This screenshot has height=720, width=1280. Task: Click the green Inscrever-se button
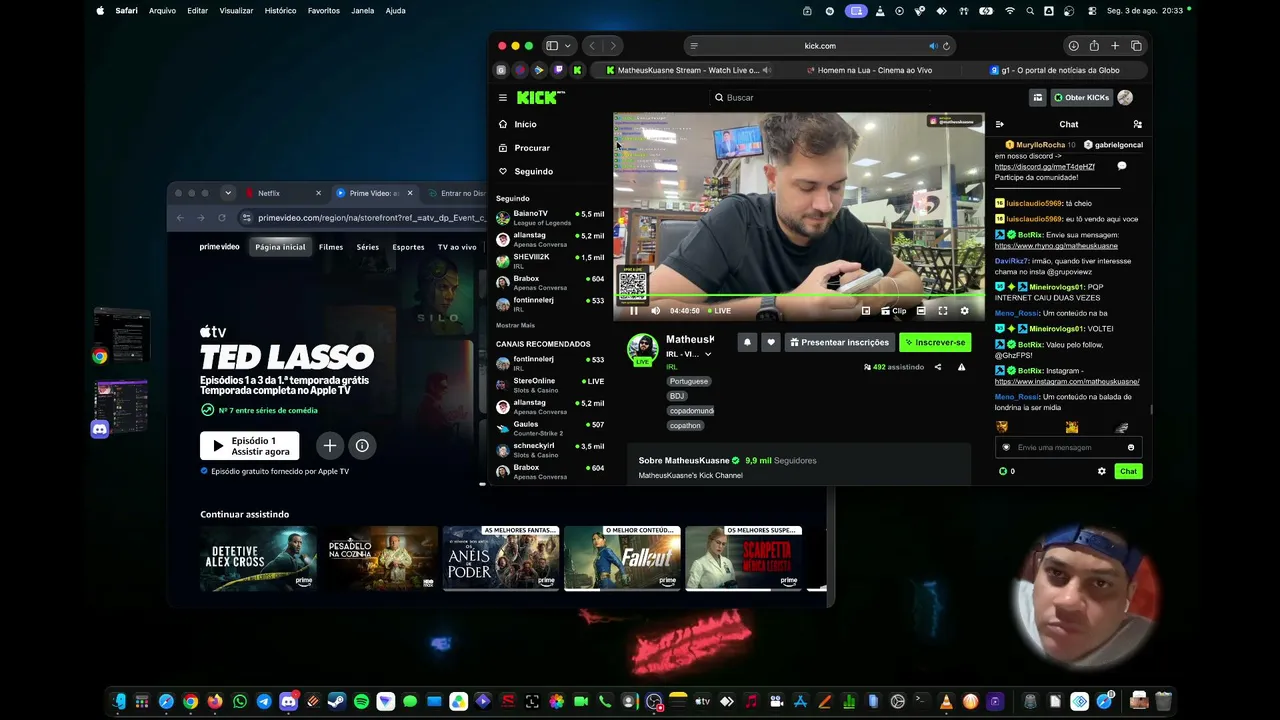pyautogui.click(x=935, y=342)
